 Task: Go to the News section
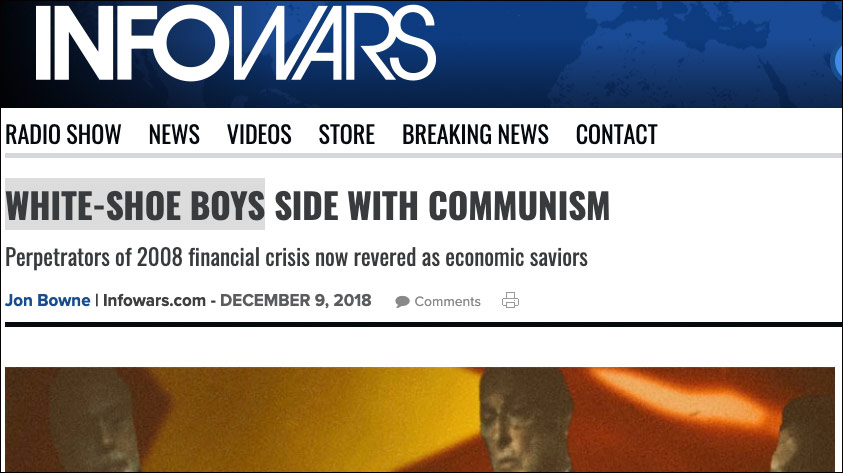click(174, 134)
